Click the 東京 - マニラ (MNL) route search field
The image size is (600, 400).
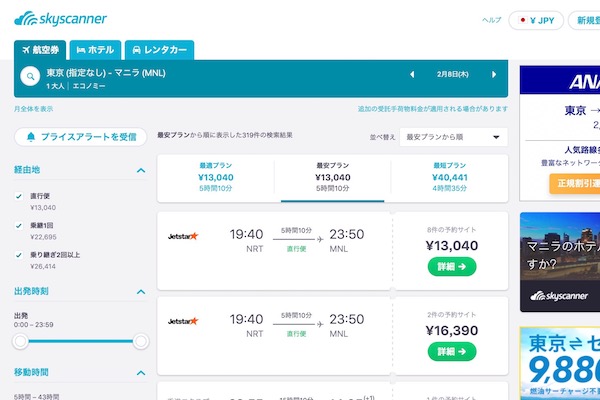point(106,73)
